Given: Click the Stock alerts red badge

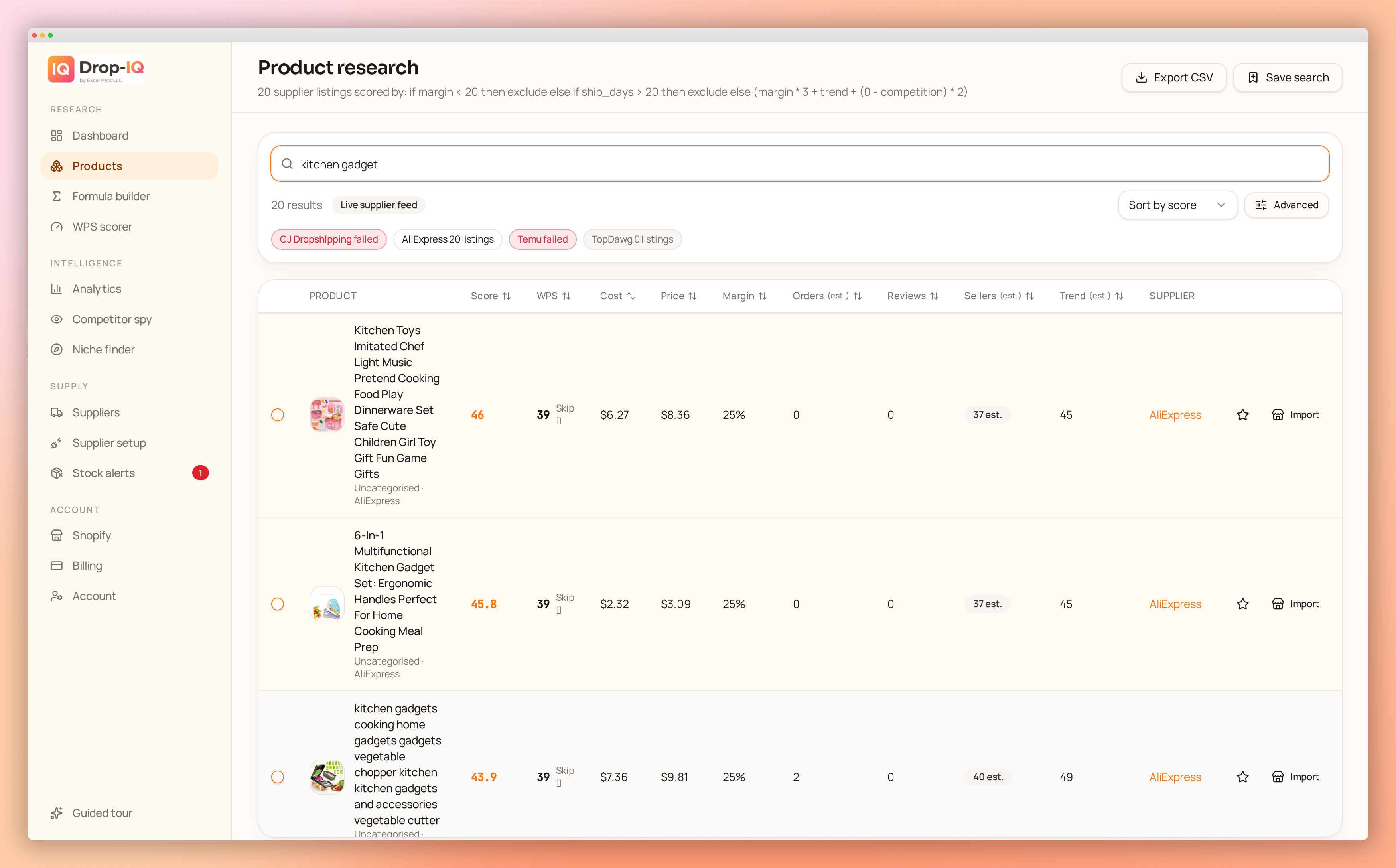Looking at the screenshot, I should tap(200, 473).
